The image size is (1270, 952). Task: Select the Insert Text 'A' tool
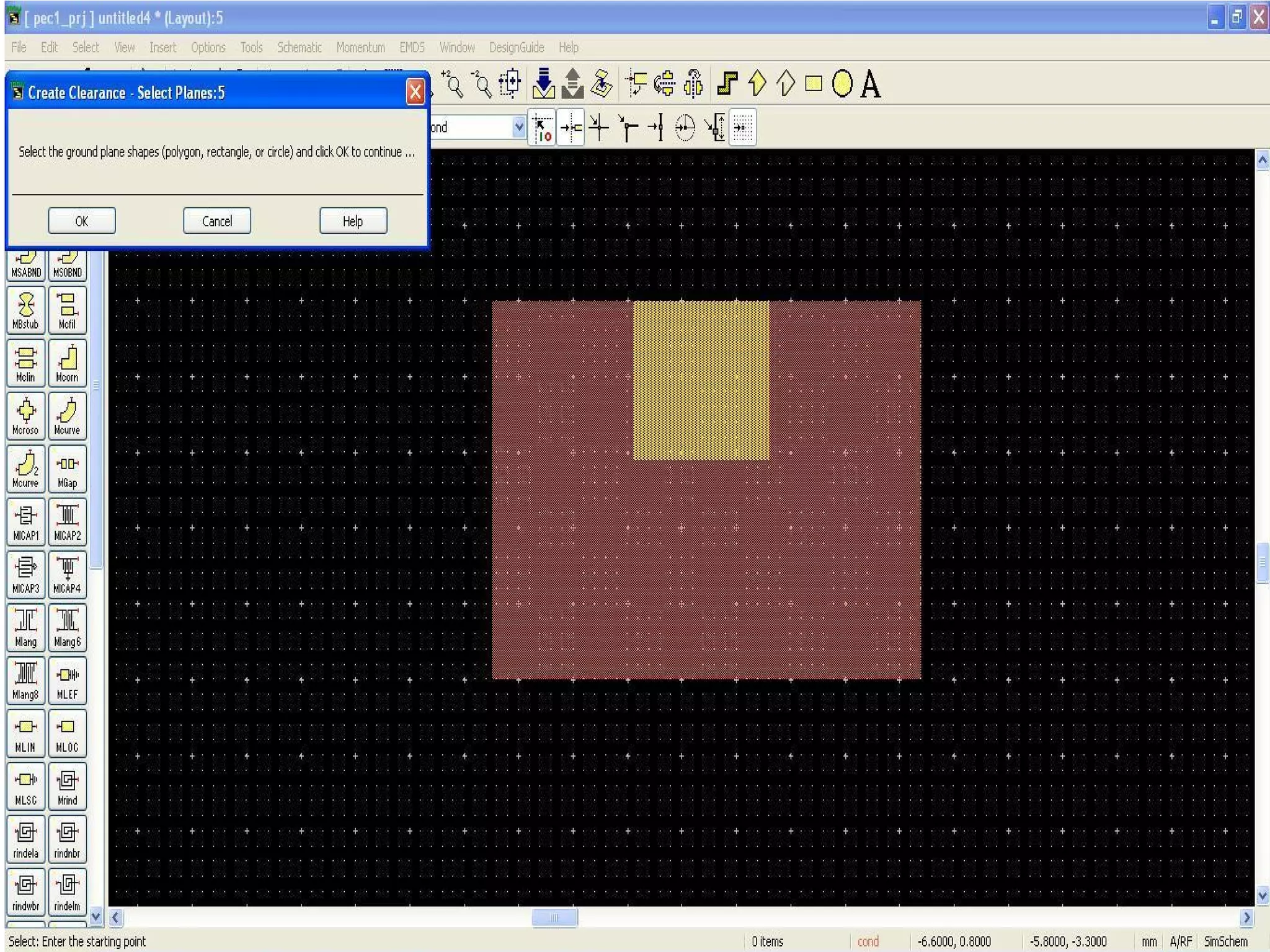point(871,84)
